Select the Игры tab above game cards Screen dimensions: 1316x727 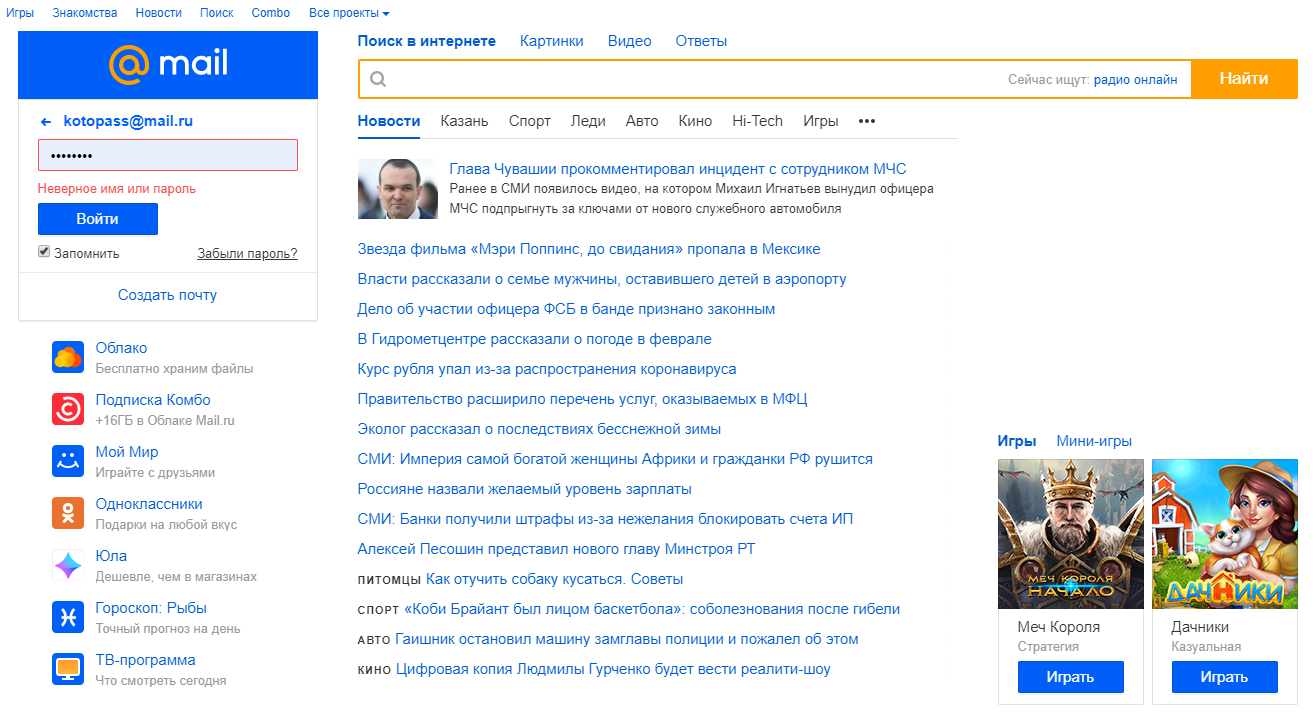pos(1017,441)
